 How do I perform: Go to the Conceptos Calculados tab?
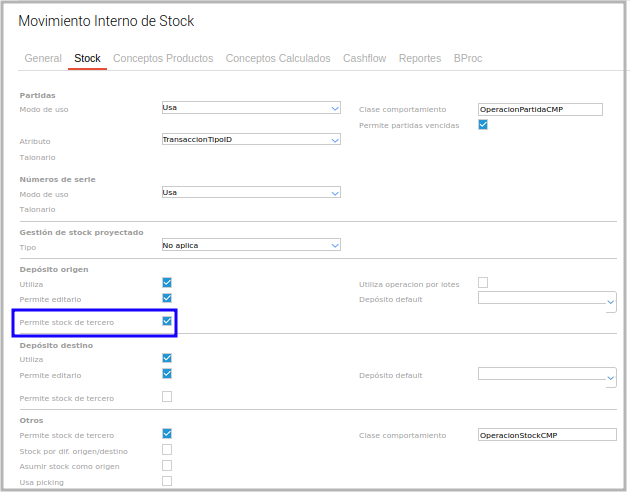pyautogui.click(x=278, y=59)
